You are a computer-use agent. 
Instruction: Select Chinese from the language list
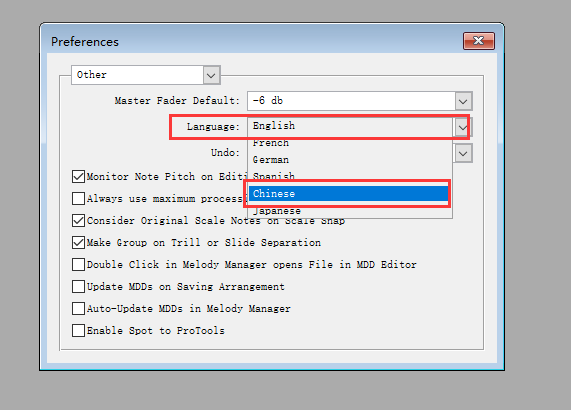tap(348, 194)
